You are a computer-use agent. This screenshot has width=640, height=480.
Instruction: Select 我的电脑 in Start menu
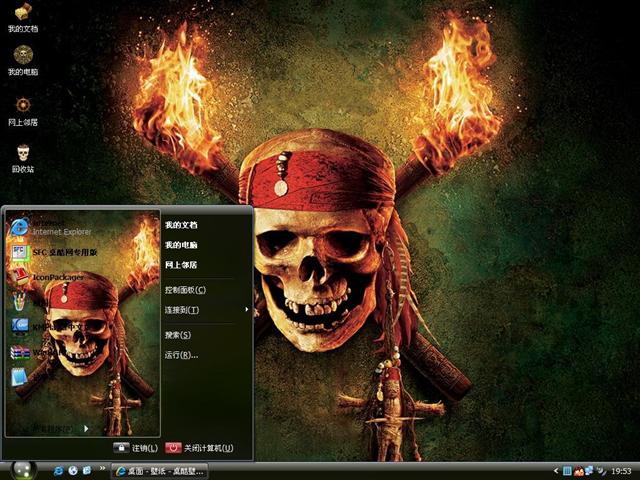coord(181,245)
